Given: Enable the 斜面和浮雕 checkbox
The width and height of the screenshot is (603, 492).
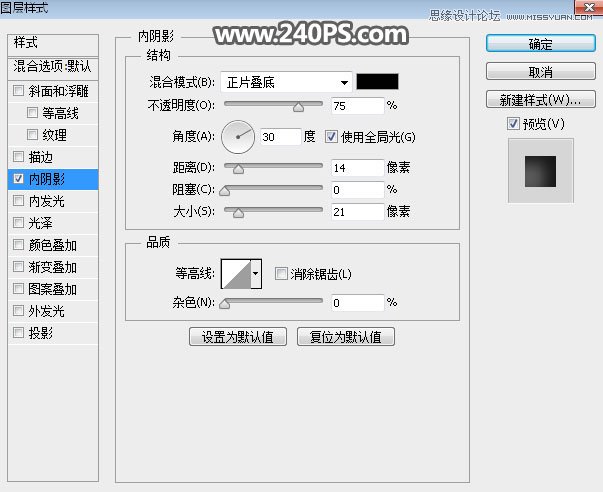Looking at the screenshot, I should click(18, 91).
